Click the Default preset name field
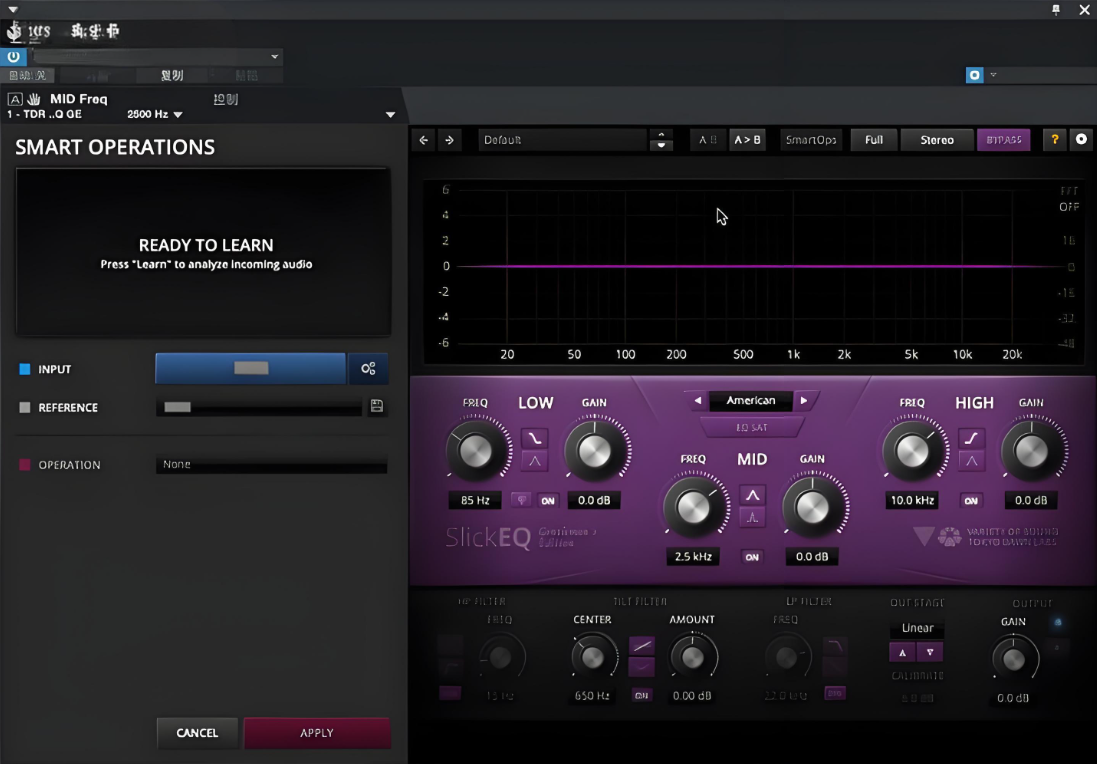Screen dimensions: 1097x764 tap(562, 140)
